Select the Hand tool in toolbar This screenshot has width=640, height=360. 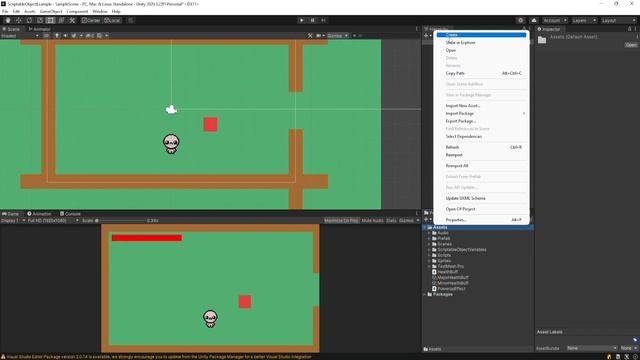[x=8, y=20]
